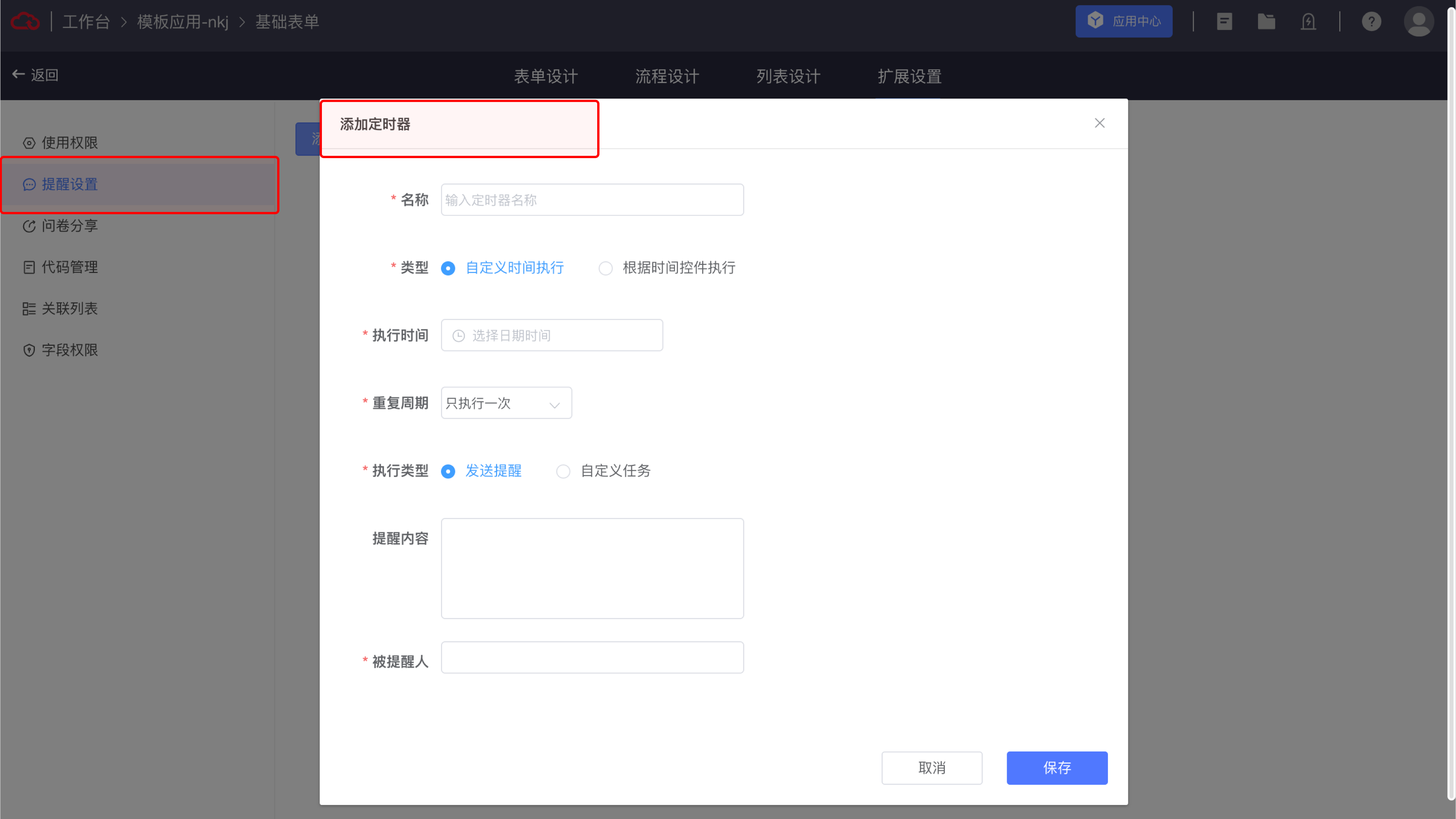Select 自定义时间执行 radio option

click(x=502, y=268)
